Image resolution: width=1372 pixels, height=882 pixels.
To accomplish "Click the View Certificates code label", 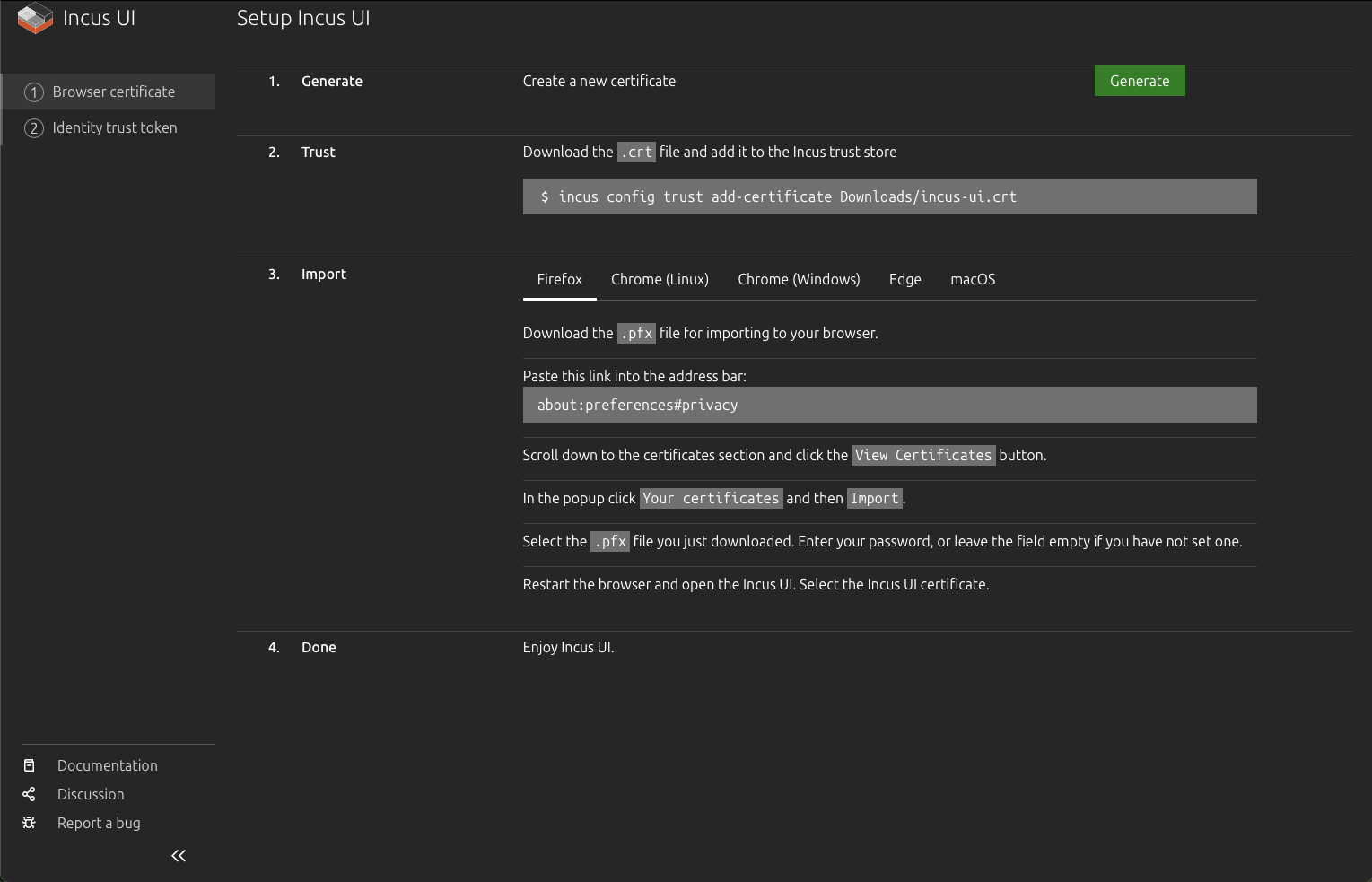I will tap(923, 456).
